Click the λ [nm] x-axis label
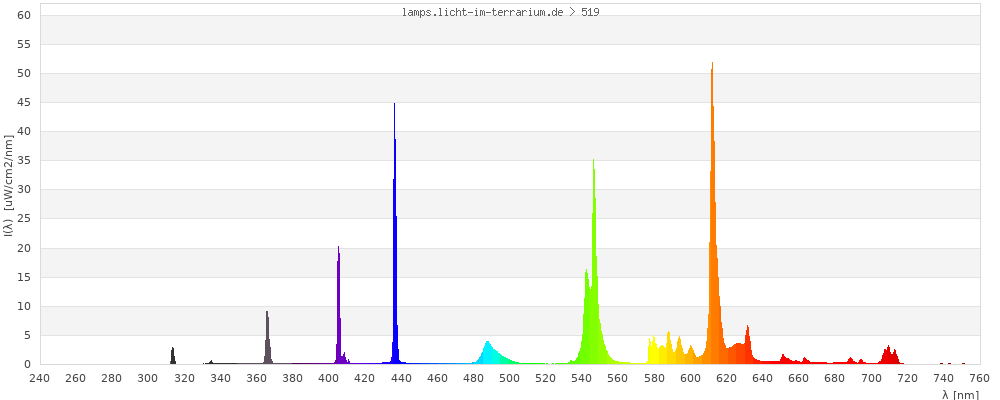The width and height of the screenshot is (1000, 400). 960,394
